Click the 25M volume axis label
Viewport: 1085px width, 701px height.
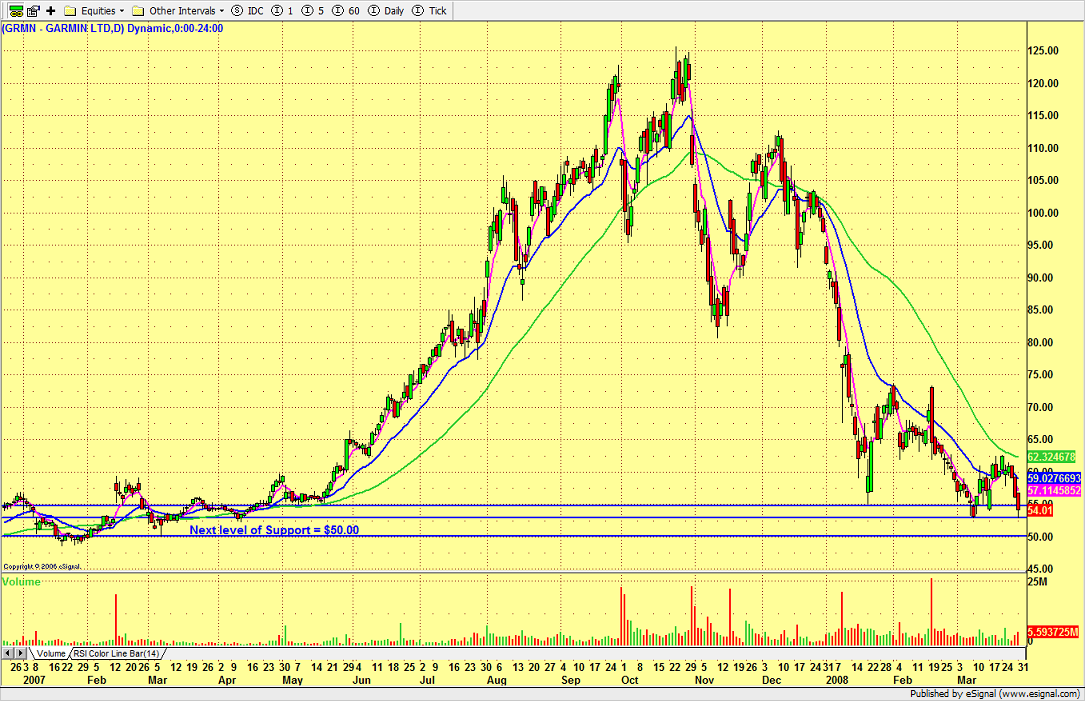click(x=1037, y=581)
